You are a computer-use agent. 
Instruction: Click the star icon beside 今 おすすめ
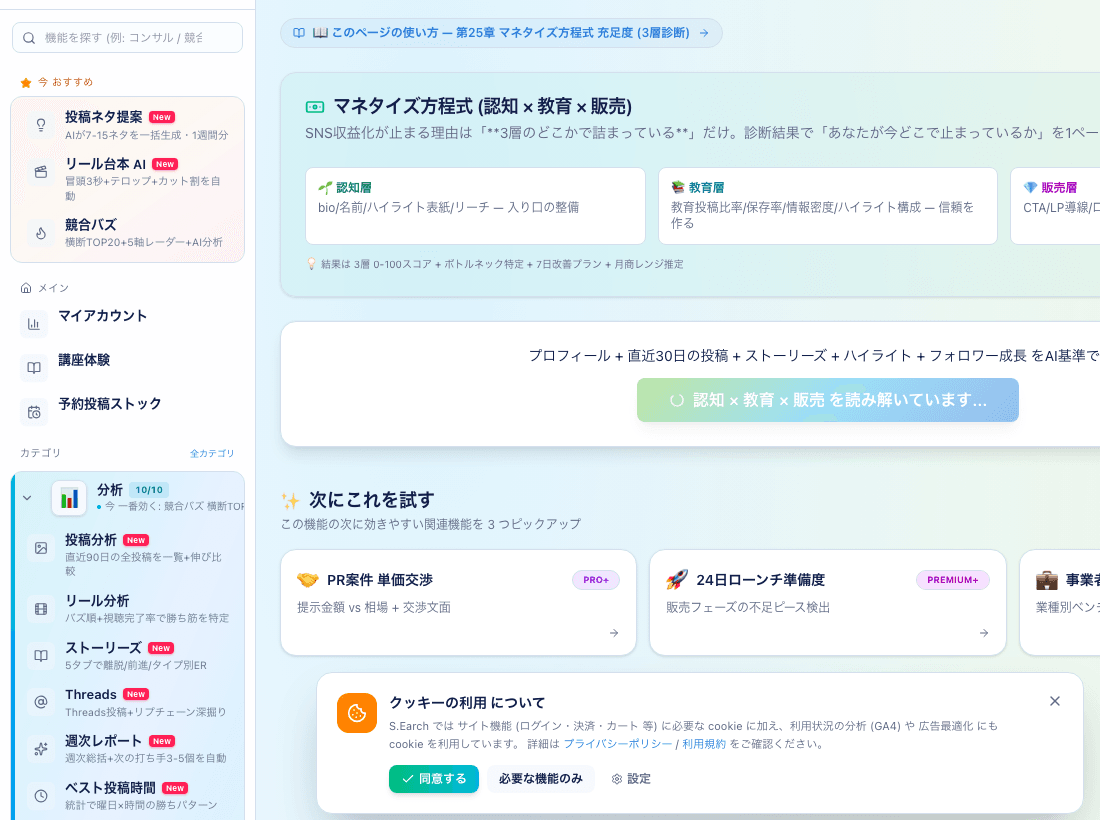click(x=26, y=83)
